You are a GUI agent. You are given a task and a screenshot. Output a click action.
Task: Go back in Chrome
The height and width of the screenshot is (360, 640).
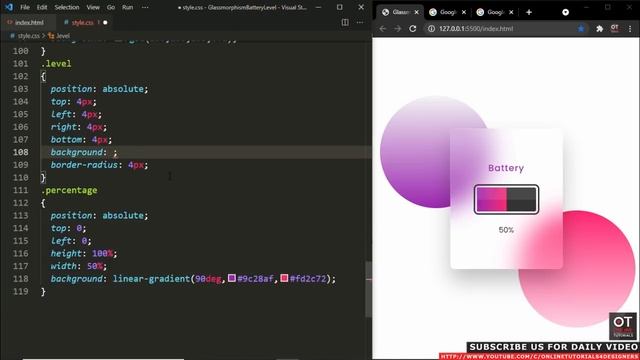pyautogui.click(x=382, y=29)
